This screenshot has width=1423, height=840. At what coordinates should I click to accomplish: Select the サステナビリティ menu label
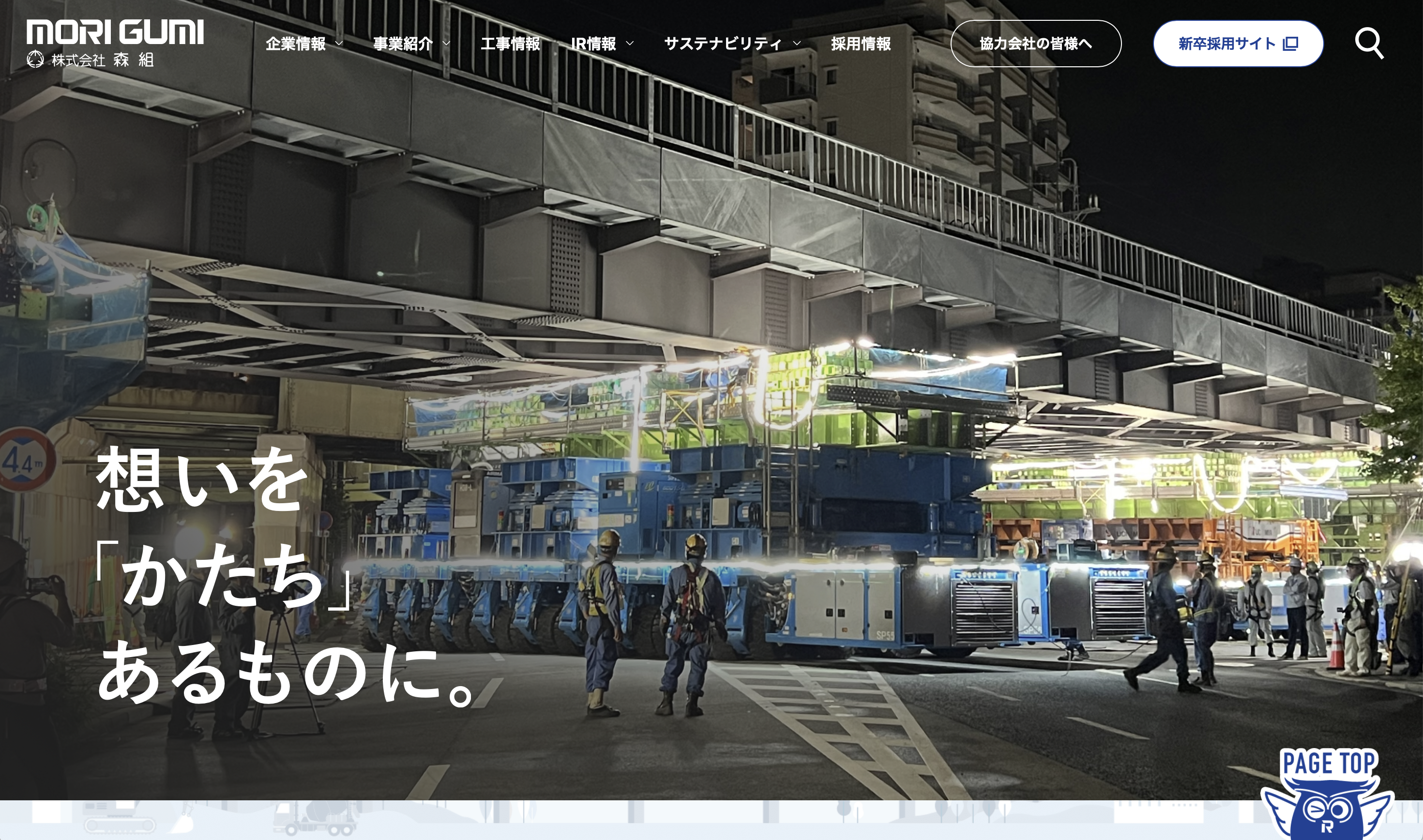click(x=722, y=44)
